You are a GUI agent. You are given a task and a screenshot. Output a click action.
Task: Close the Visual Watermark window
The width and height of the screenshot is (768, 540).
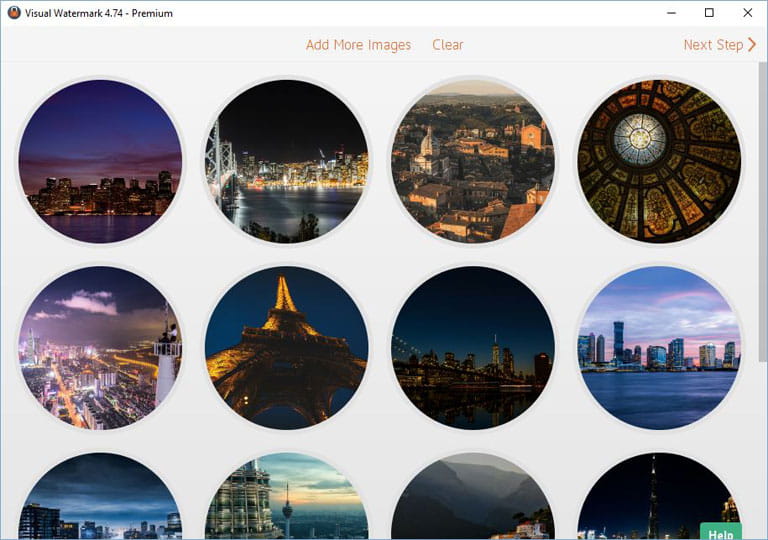(747, 13)
